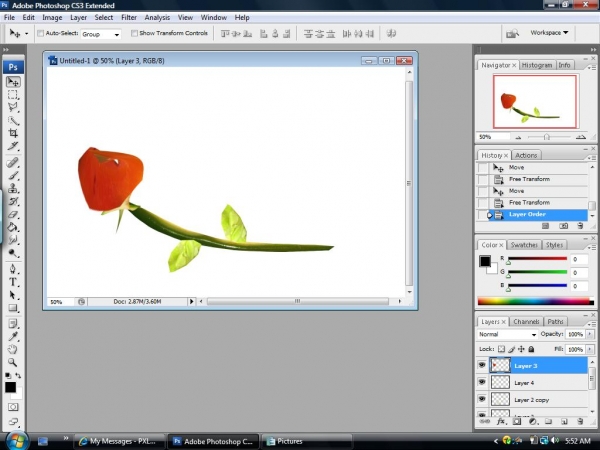Swap foreground and background colors

click(18, 376)
